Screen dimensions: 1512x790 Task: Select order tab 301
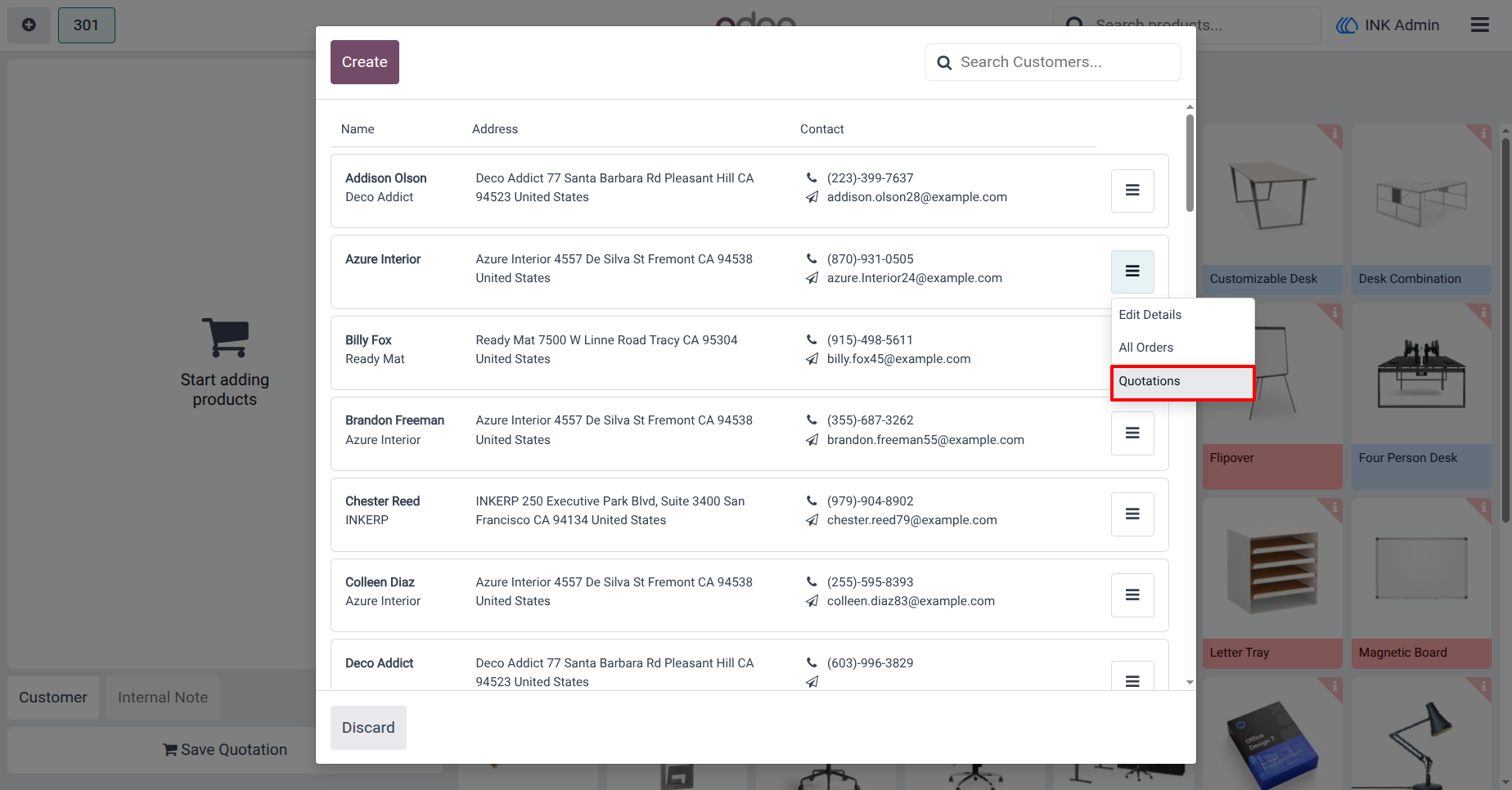tap(87, 25)
